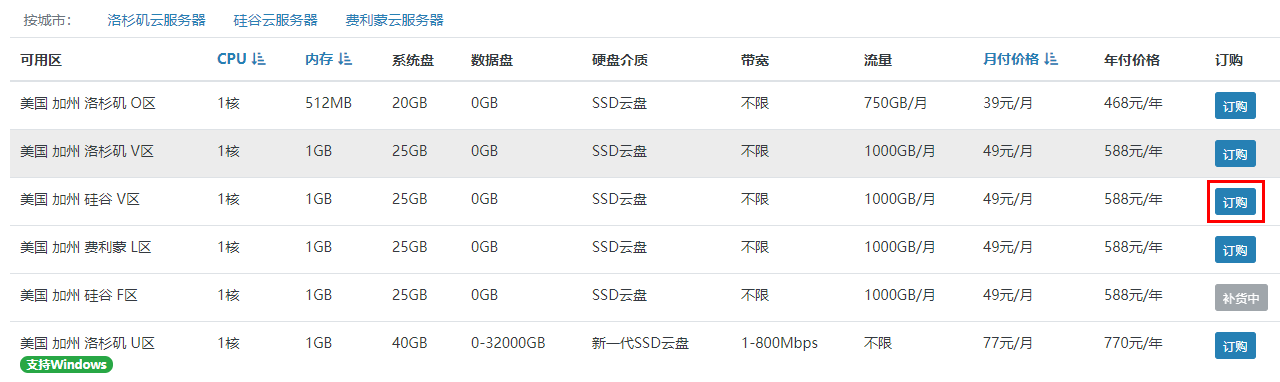Image resolution: width=1280 pixels, height=382 pixels.
Task: Order the 洛杉矶 O区 512MB plan
Action: 1235,106
